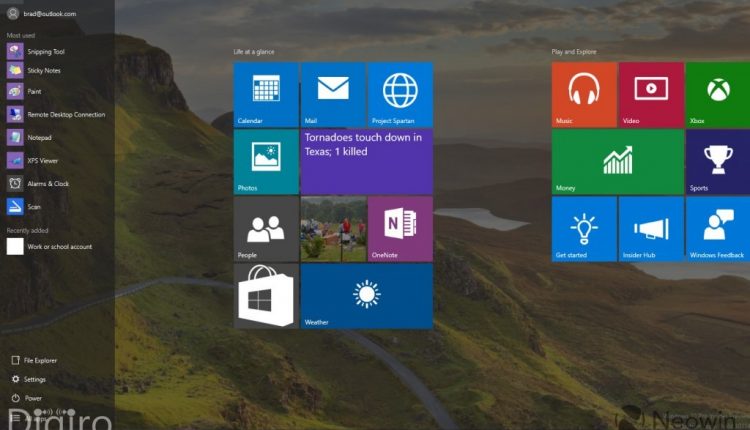
Task: Open the Photos tile
Action: point(266,162)
